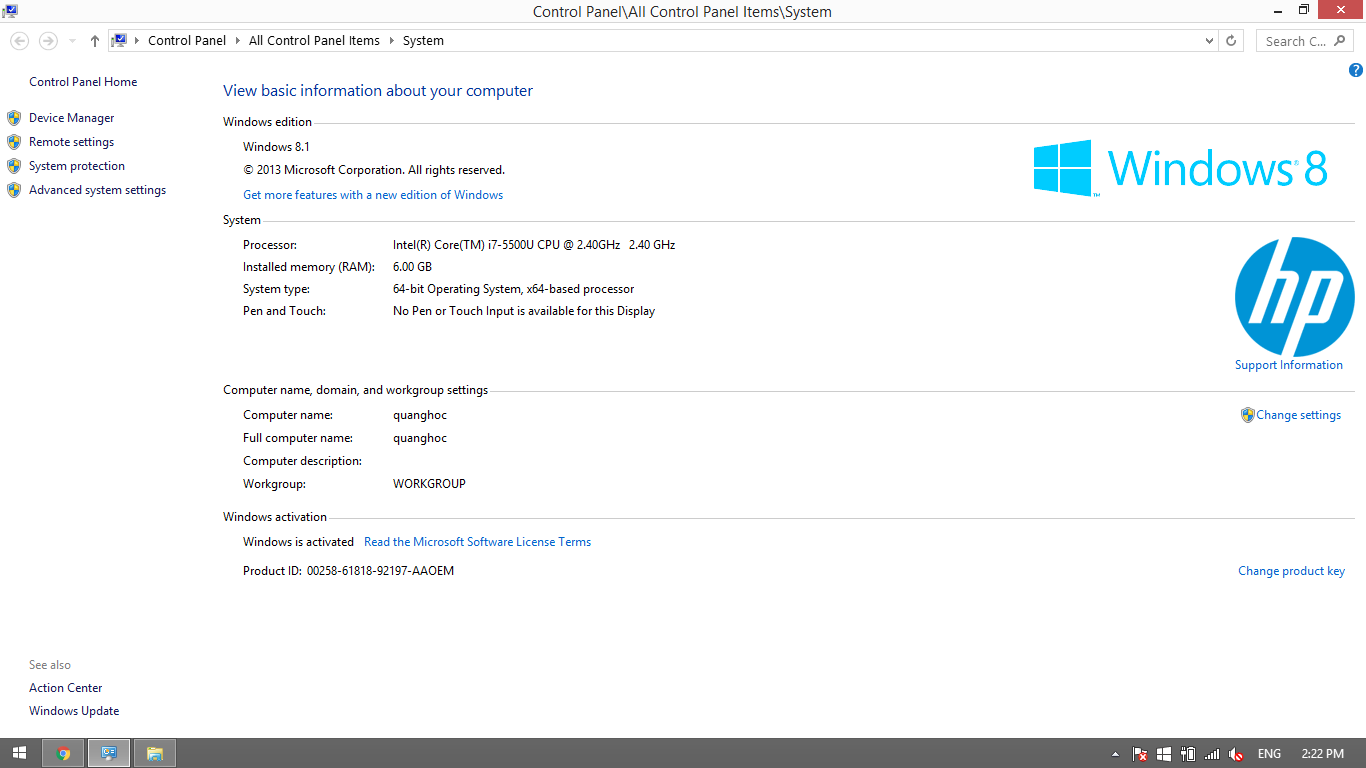Viewport: 1366px width, 768px height.
Task: Open Windows Update under See also
Action: tap(74, 711)
